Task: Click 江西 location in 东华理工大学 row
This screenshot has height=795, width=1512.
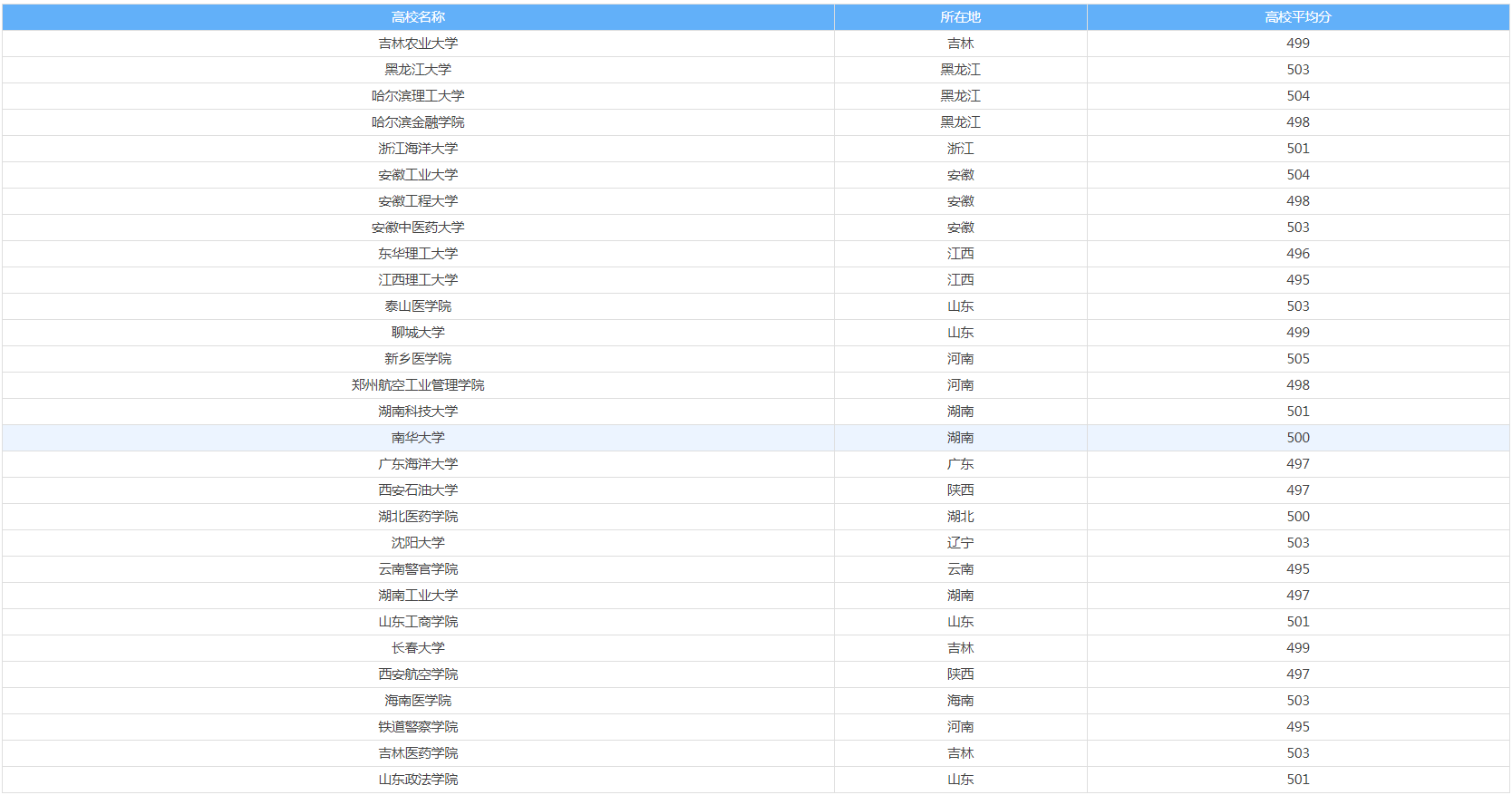Action: click(961, 254)
